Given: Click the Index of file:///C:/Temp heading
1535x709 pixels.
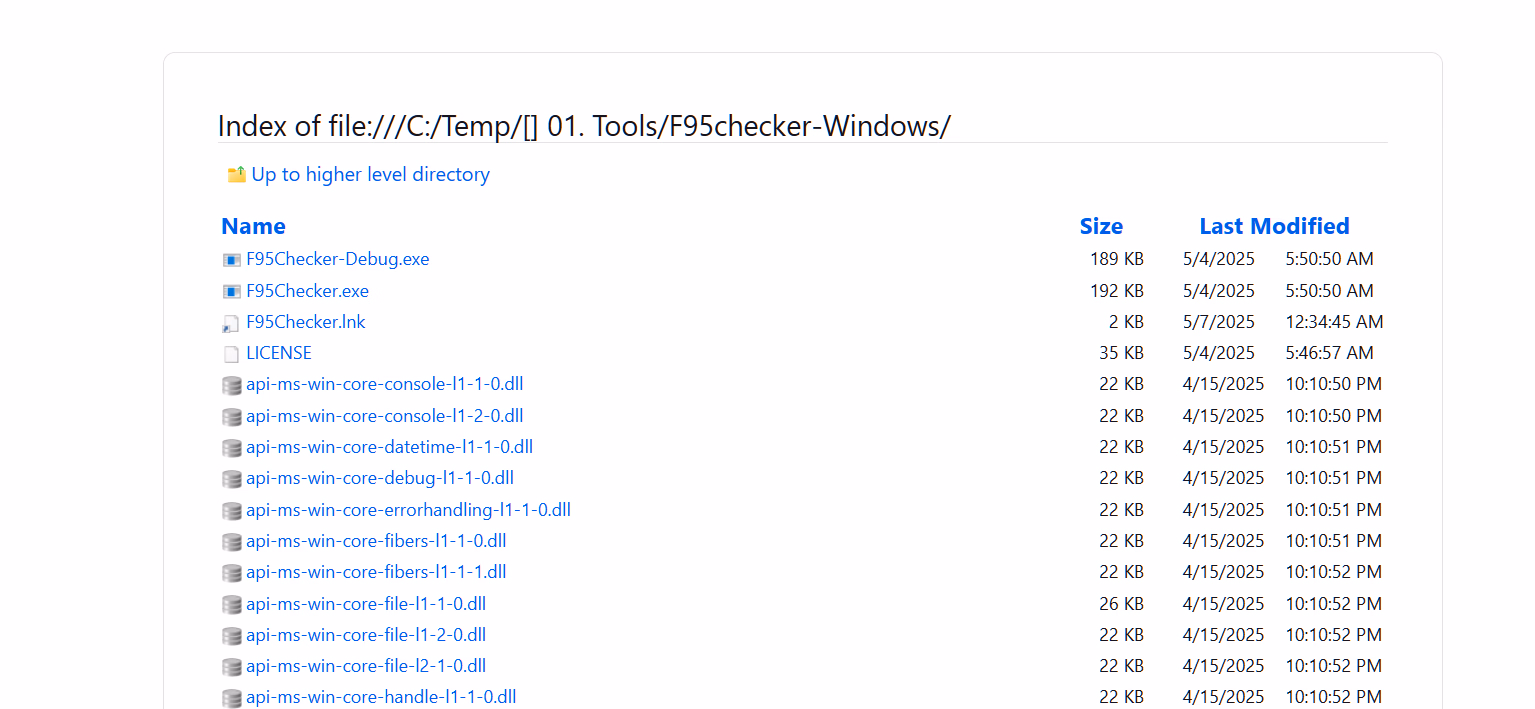Looking at the screenshot, I should tap(584, 126).
